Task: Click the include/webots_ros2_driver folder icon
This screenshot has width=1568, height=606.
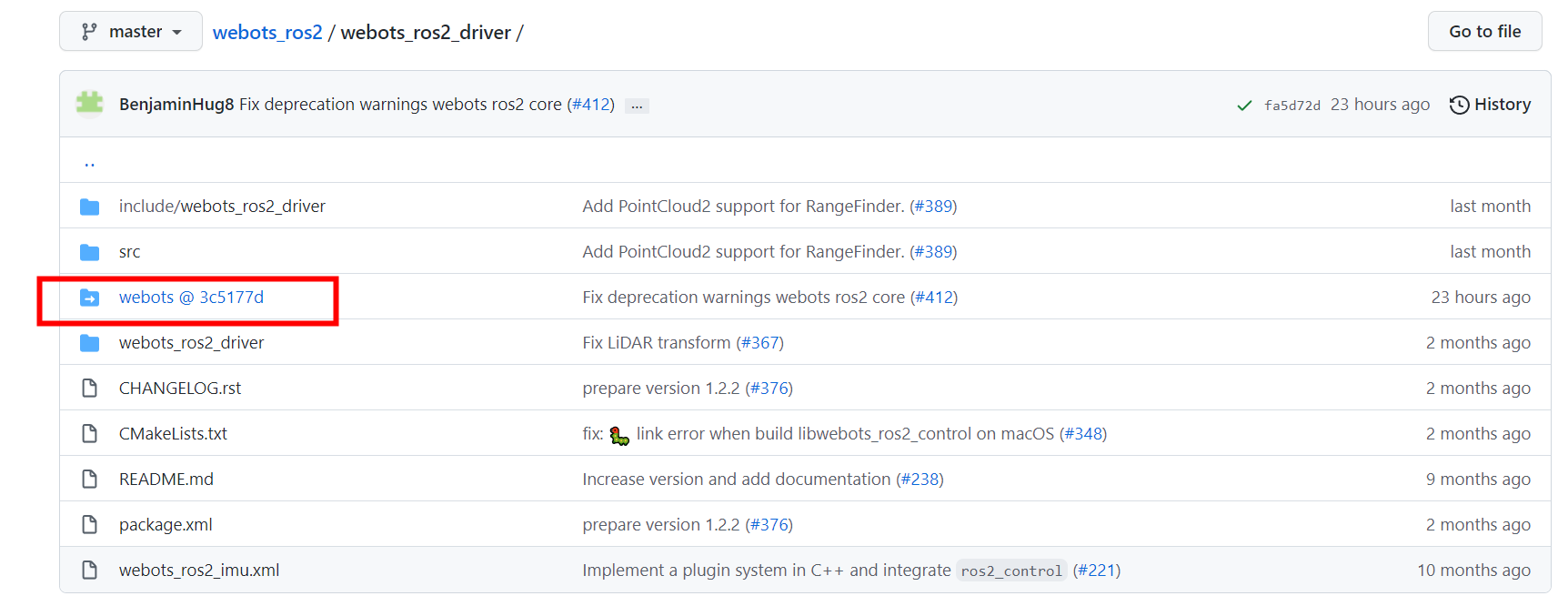Action: (x=89, y=207)
